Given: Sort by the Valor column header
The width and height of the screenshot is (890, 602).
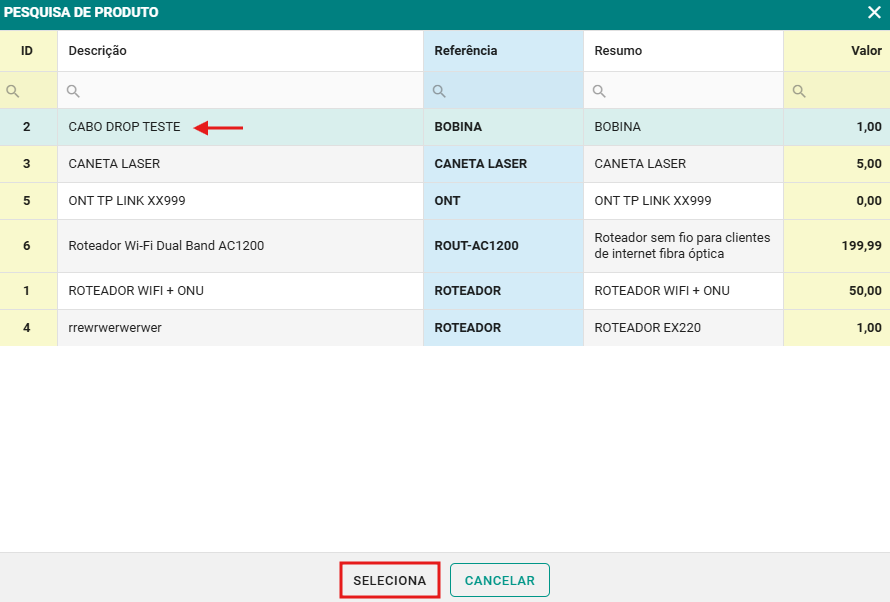Looking at the screenshot, I should (865, 51).
